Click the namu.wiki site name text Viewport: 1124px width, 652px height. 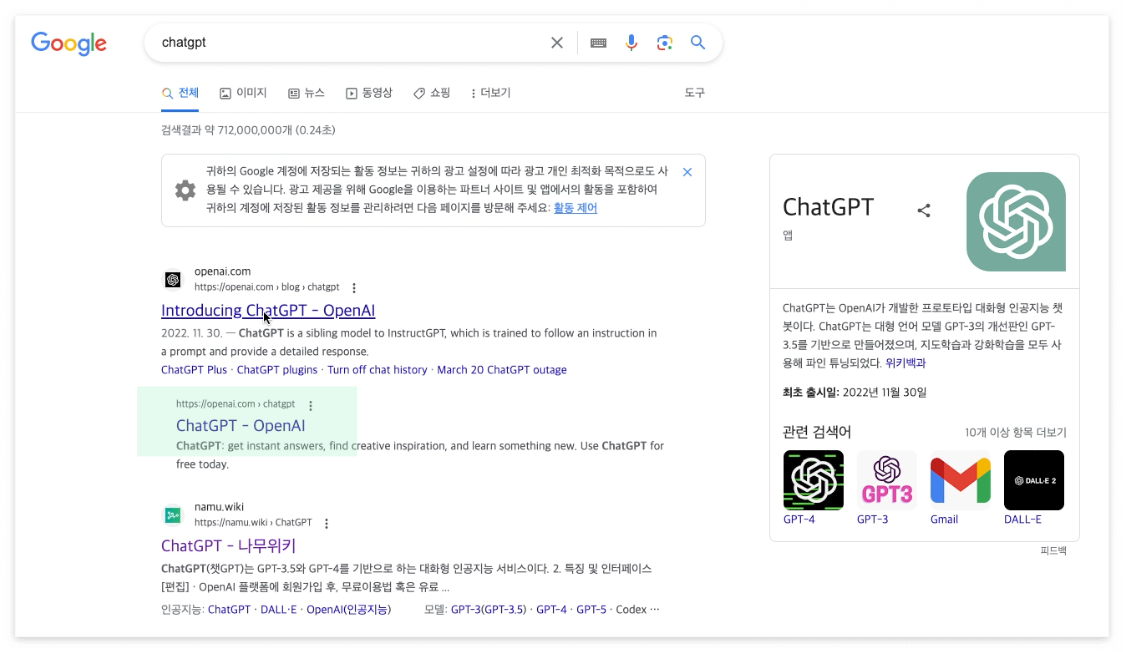coord(219,507)
